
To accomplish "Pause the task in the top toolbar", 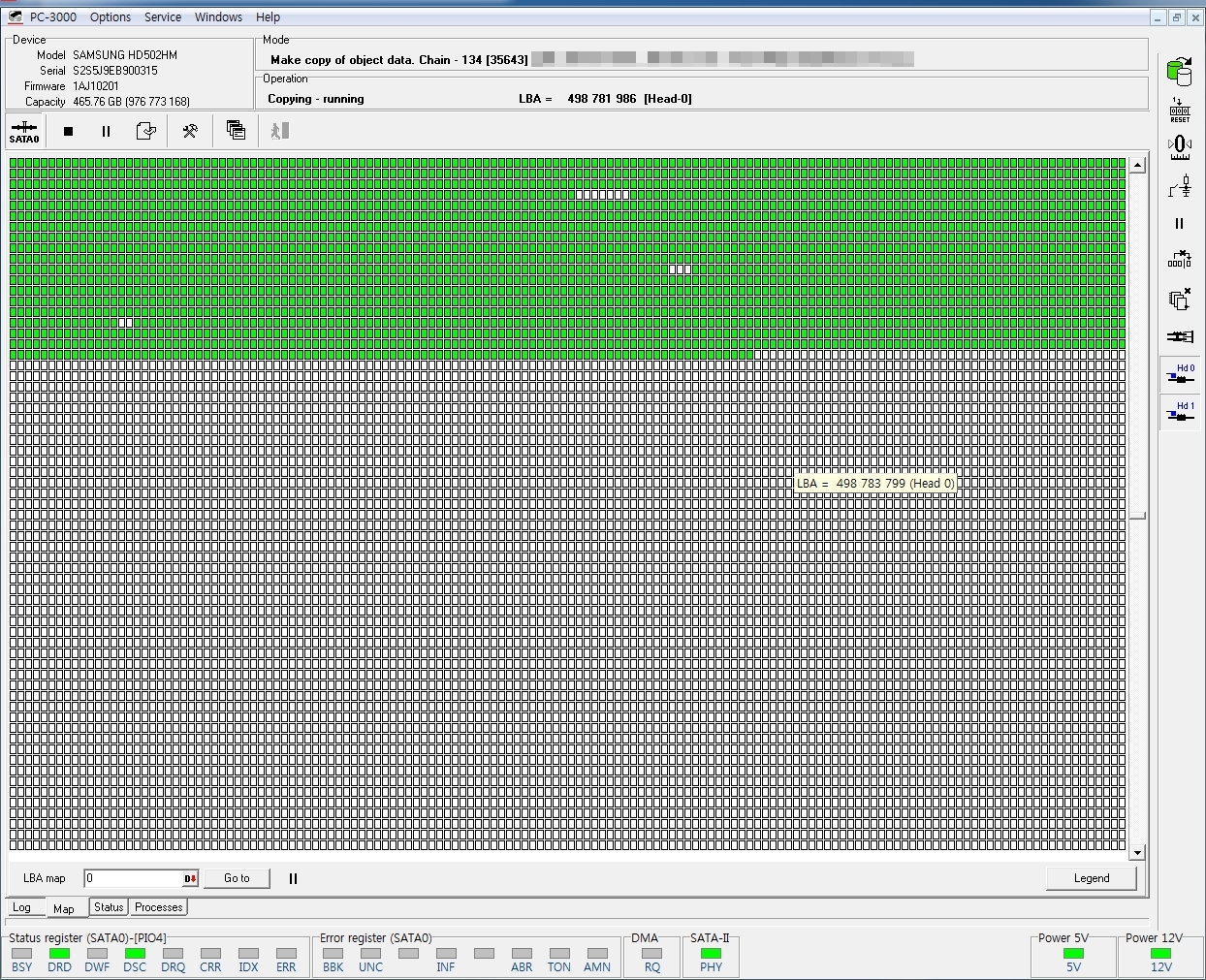I will click(107, 131).
